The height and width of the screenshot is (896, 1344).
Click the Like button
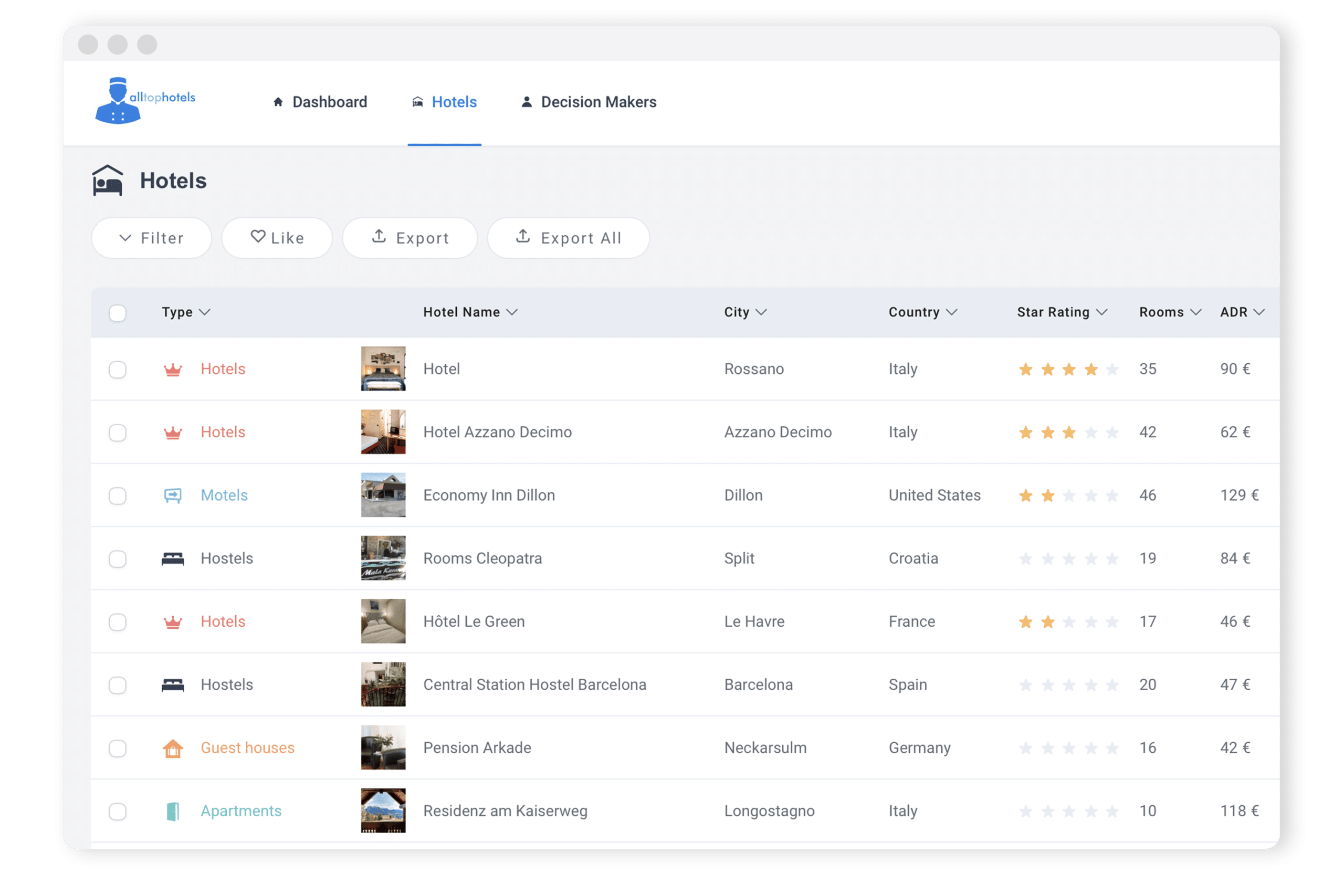277,238
